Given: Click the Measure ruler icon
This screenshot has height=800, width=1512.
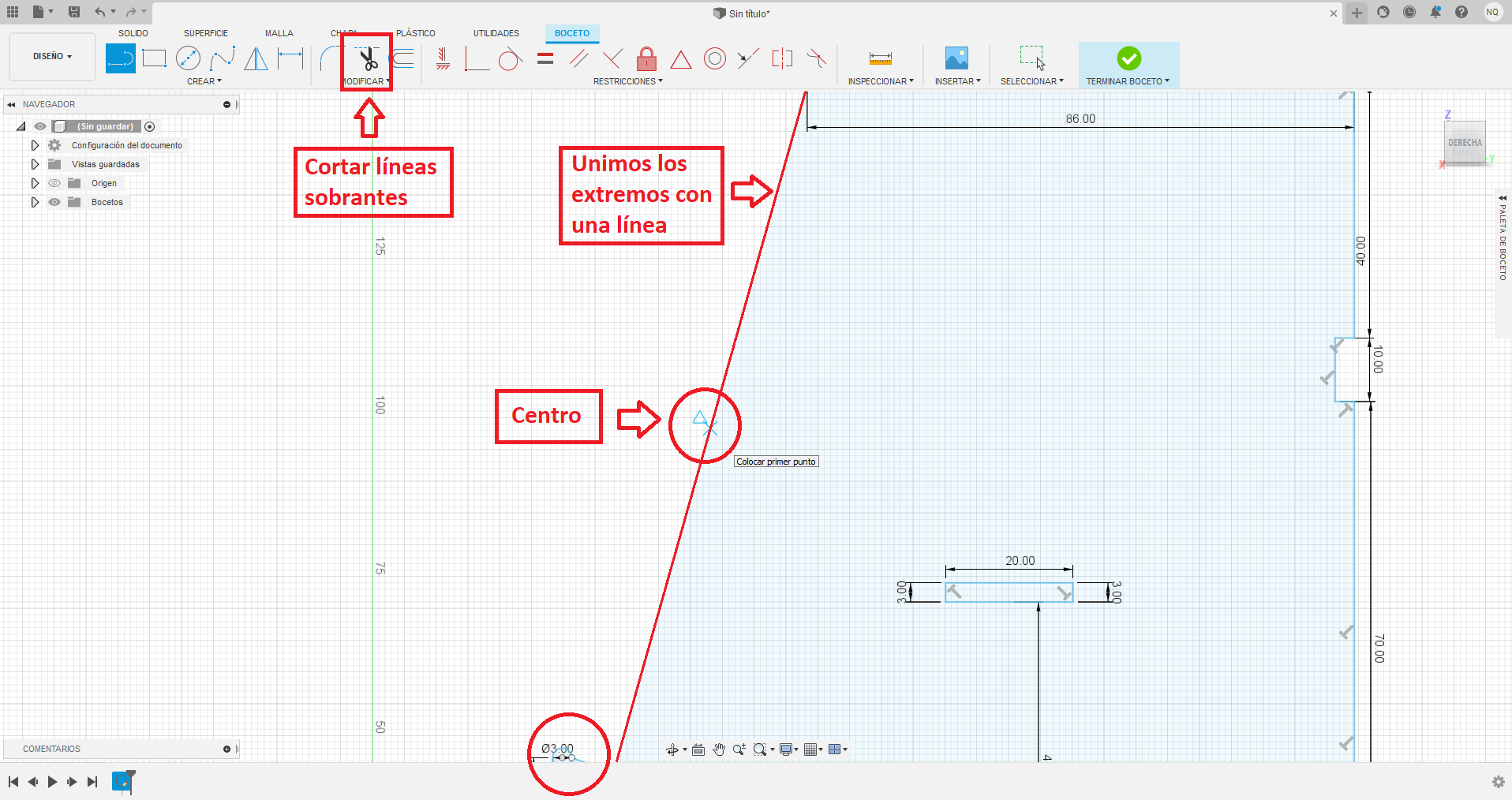Looking at the screenshot, I should pyautogui.click(x=881, y=58).
